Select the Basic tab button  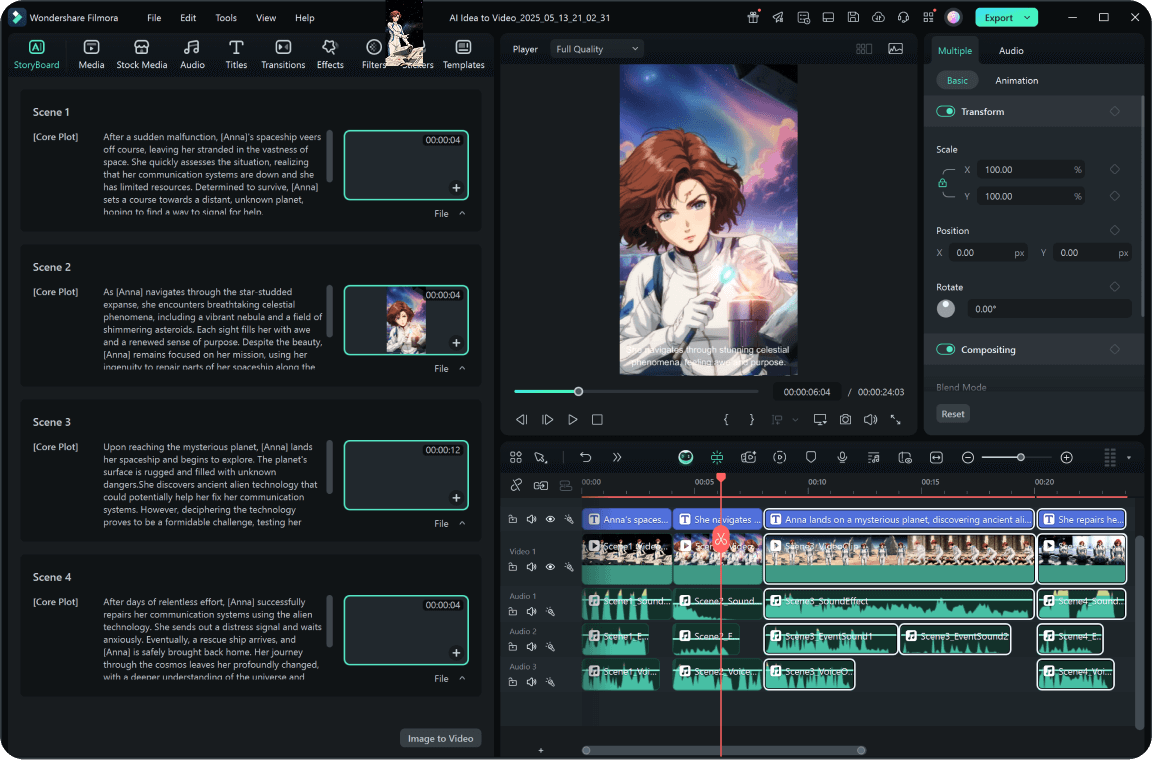tap(957, 81)
